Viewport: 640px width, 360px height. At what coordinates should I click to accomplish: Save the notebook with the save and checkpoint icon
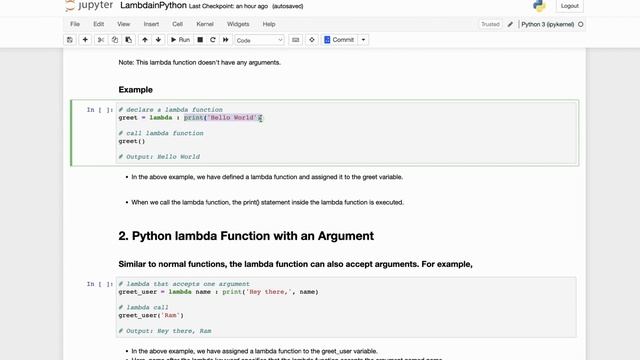tap(70, 40)
